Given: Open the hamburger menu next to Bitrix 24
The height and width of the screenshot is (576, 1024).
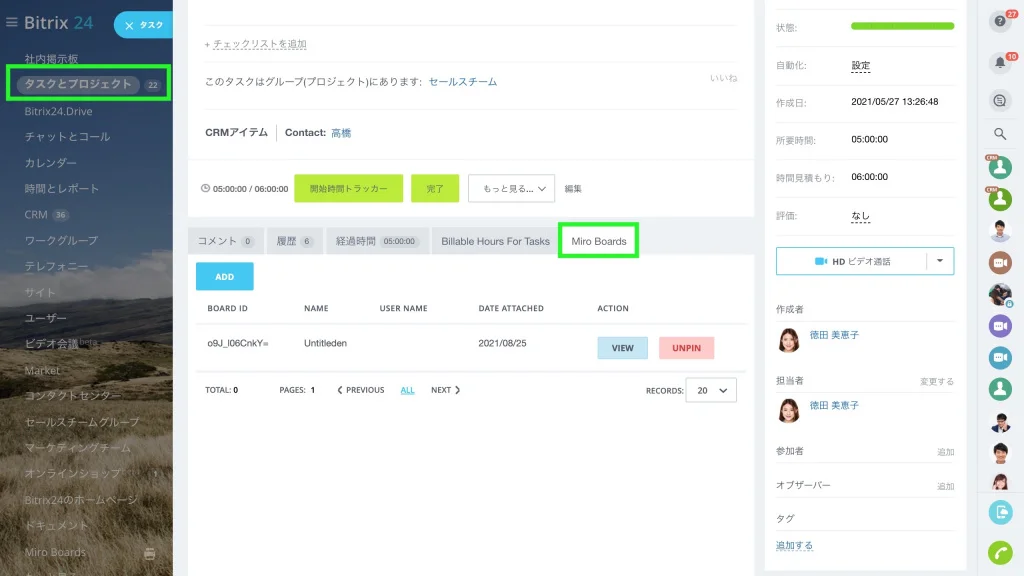Looking at the screenshot, I should (12, 23).
